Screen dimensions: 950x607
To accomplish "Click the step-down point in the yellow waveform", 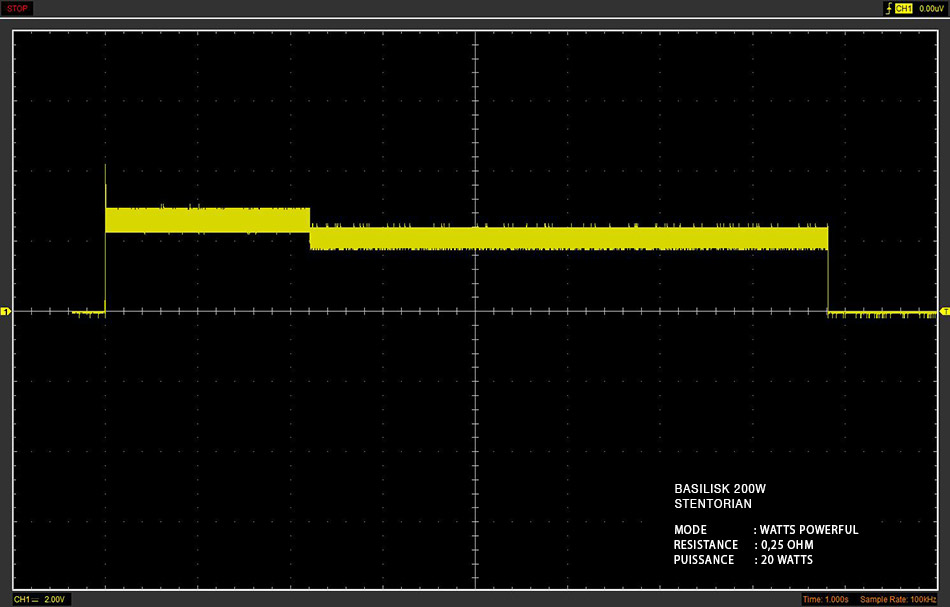I will [310, 228].
